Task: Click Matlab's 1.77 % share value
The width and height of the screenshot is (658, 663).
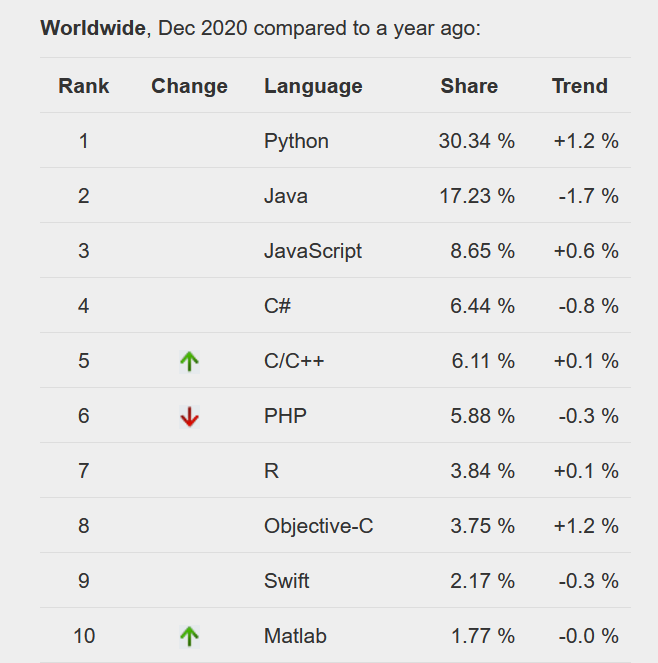Action: pyautogui.click(x=482, y=636)
